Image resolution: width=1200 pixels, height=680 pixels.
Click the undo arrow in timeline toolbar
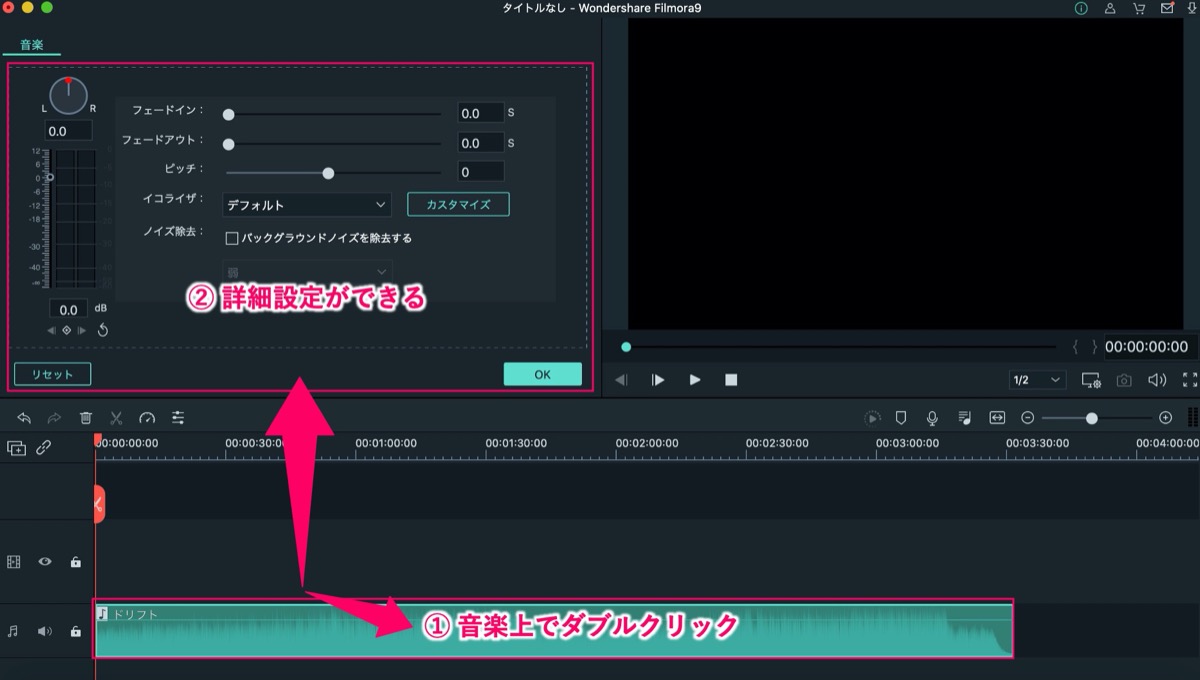(24, 418)
